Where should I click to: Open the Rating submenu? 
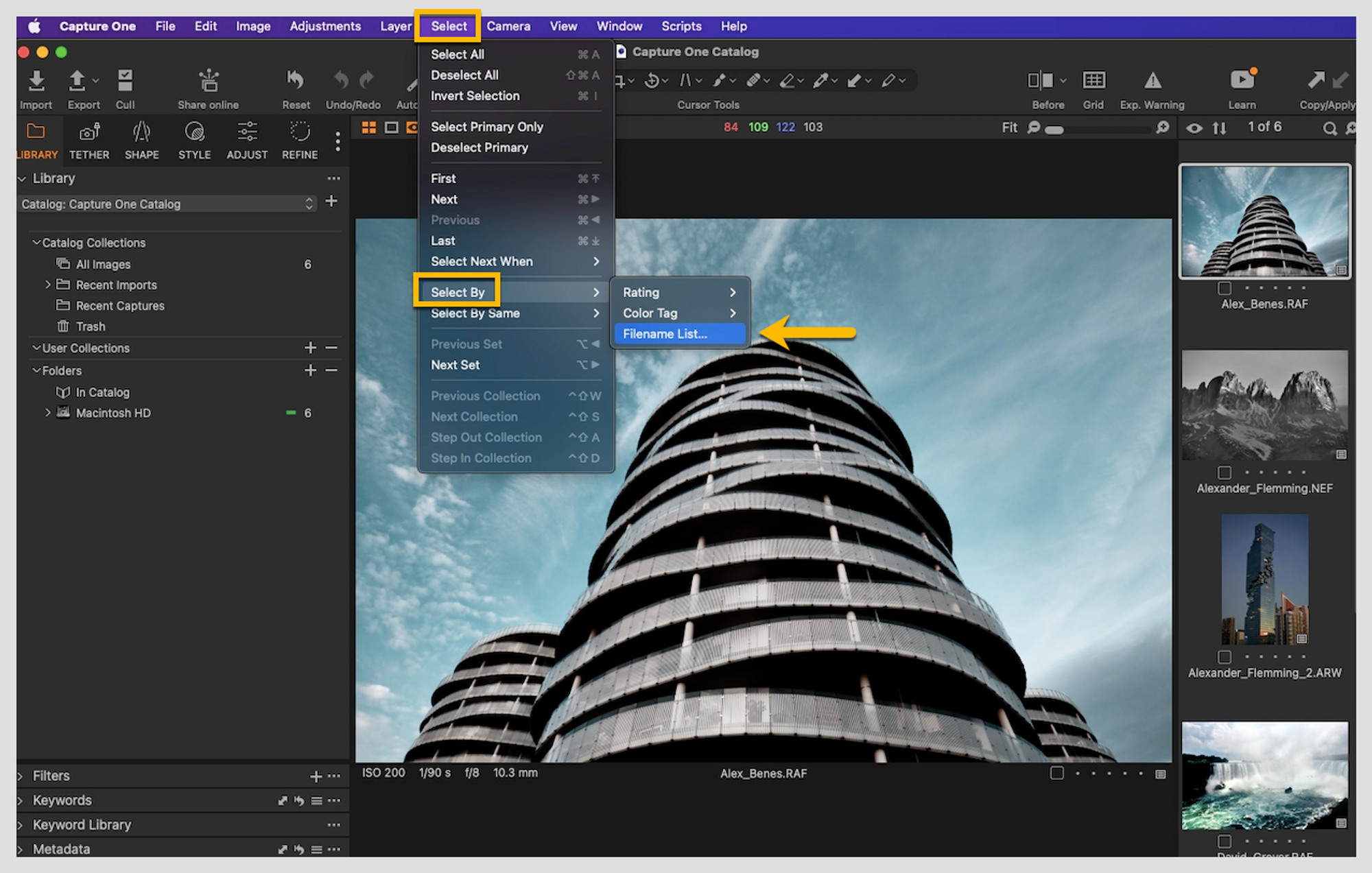click(x=678, y=292)
